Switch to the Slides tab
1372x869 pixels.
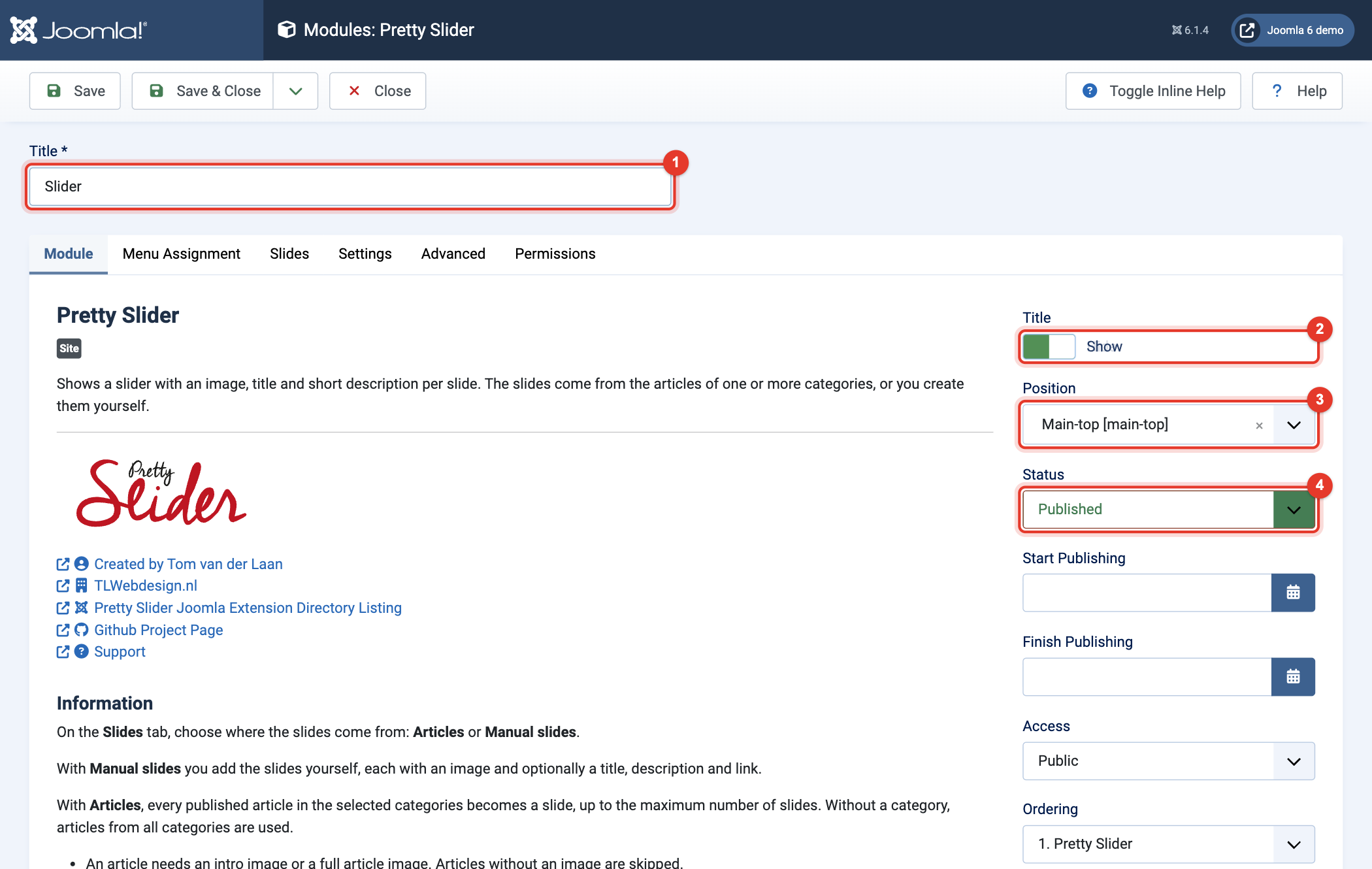tap(289, 254)
